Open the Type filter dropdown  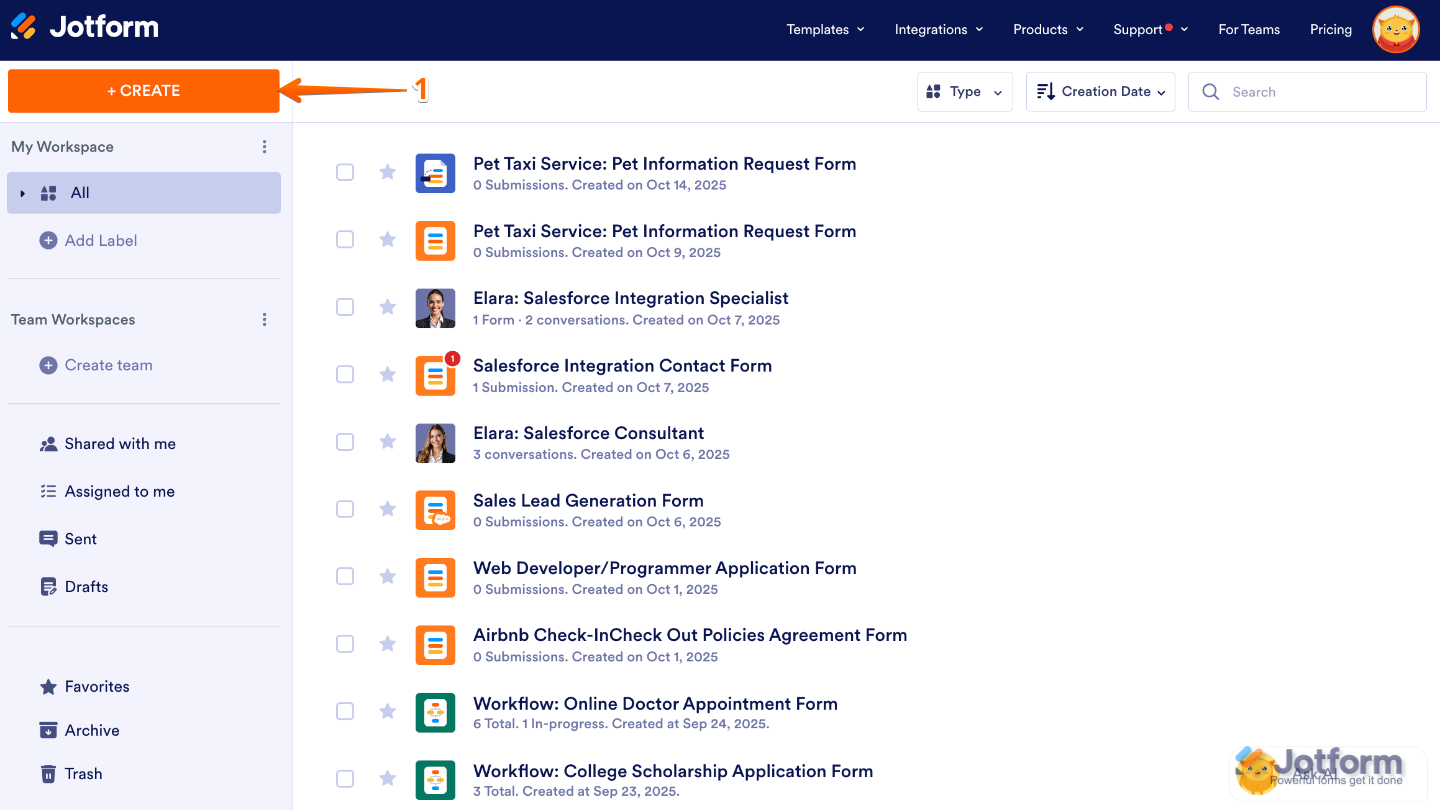click(964, 92)
